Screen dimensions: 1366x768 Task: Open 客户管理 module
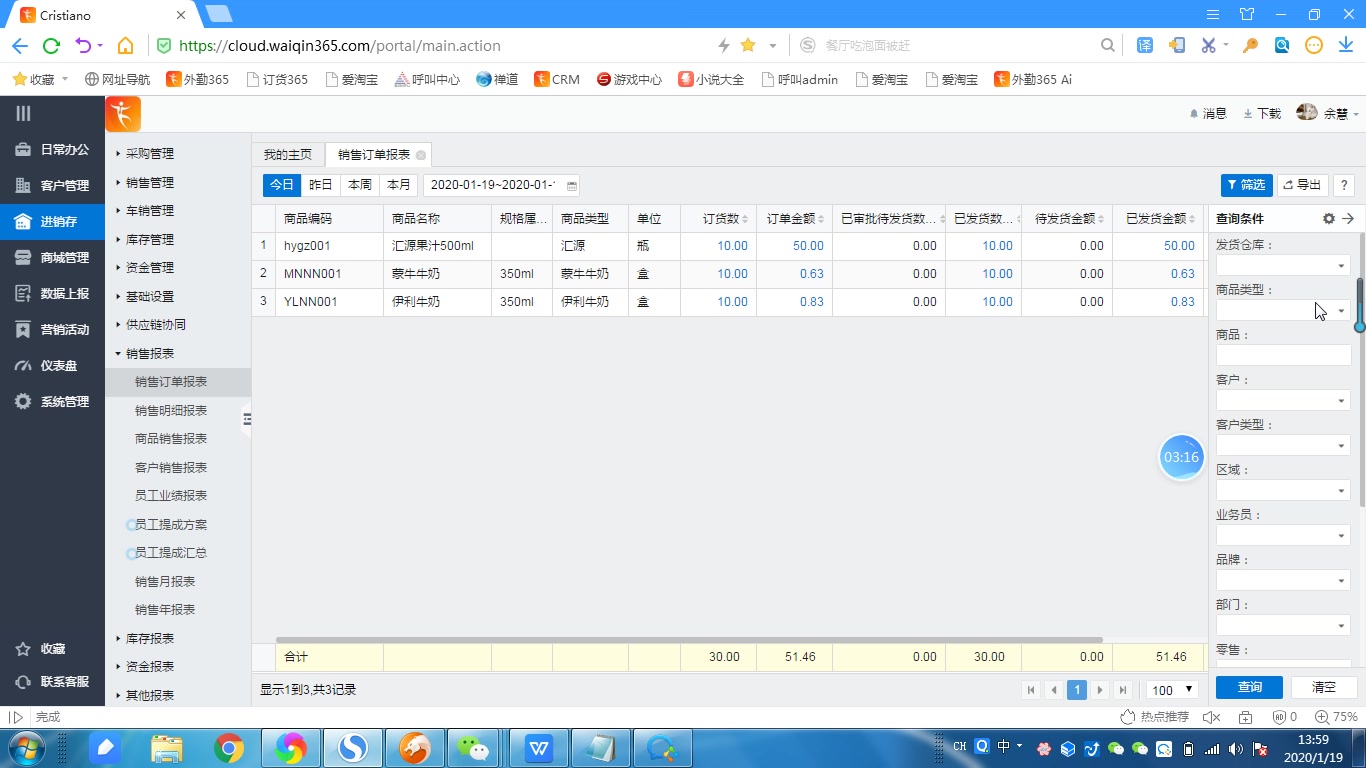pos(52,186)
